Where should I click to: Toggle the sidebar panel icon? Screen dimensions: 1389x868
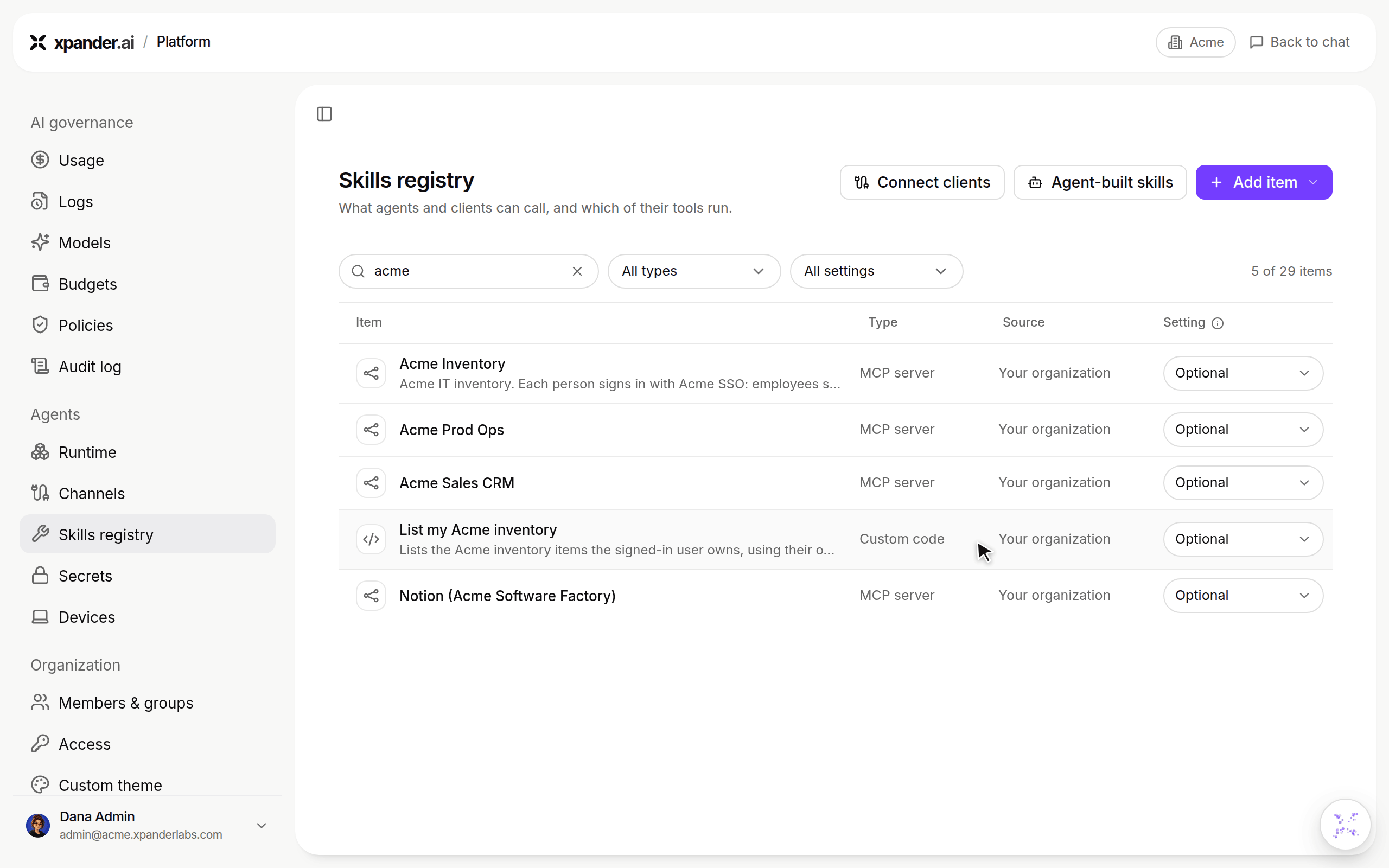click(324, 114)
